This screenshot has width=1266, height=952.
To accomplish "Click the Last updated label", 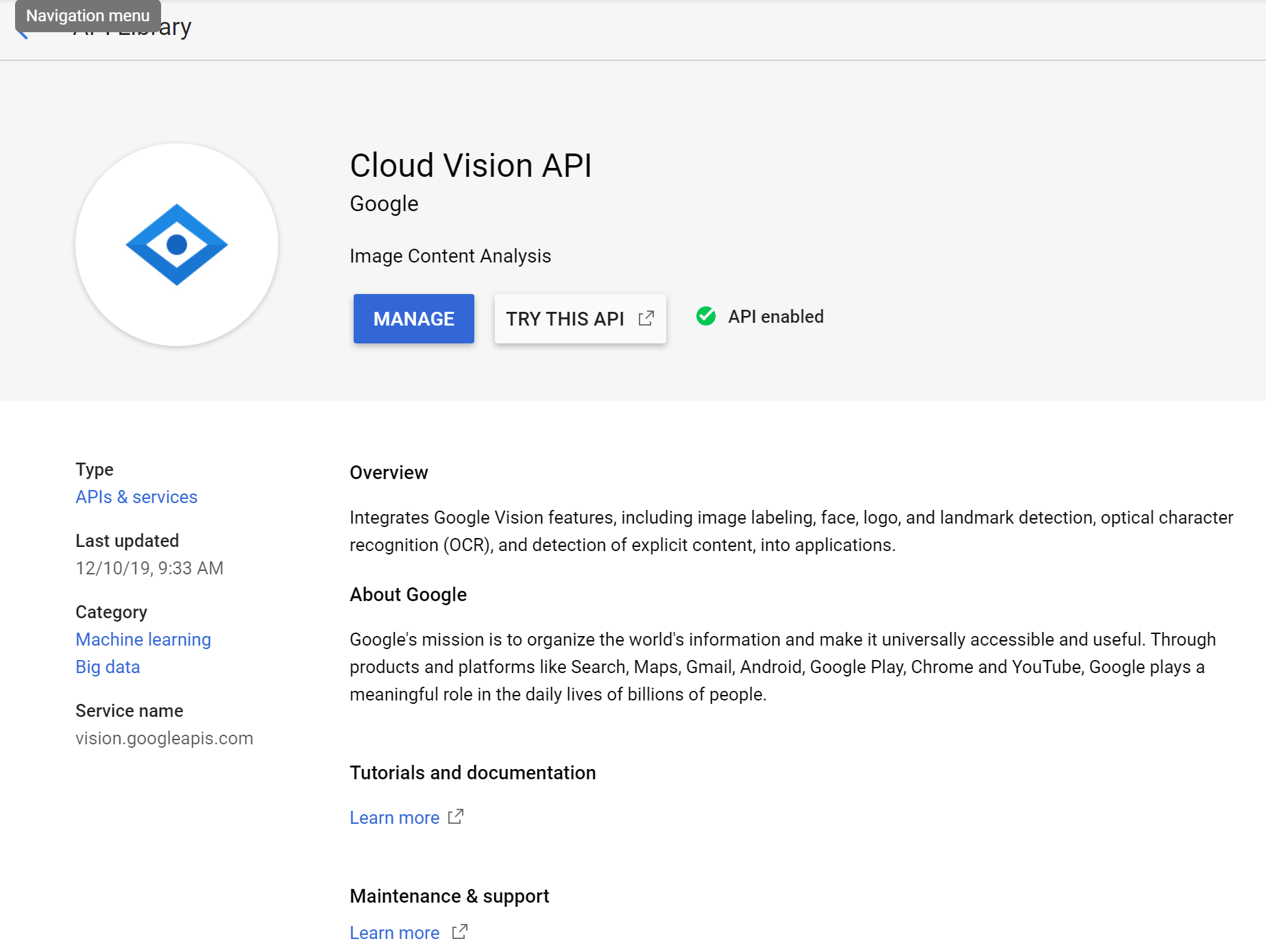I will (x=127, y=541).
